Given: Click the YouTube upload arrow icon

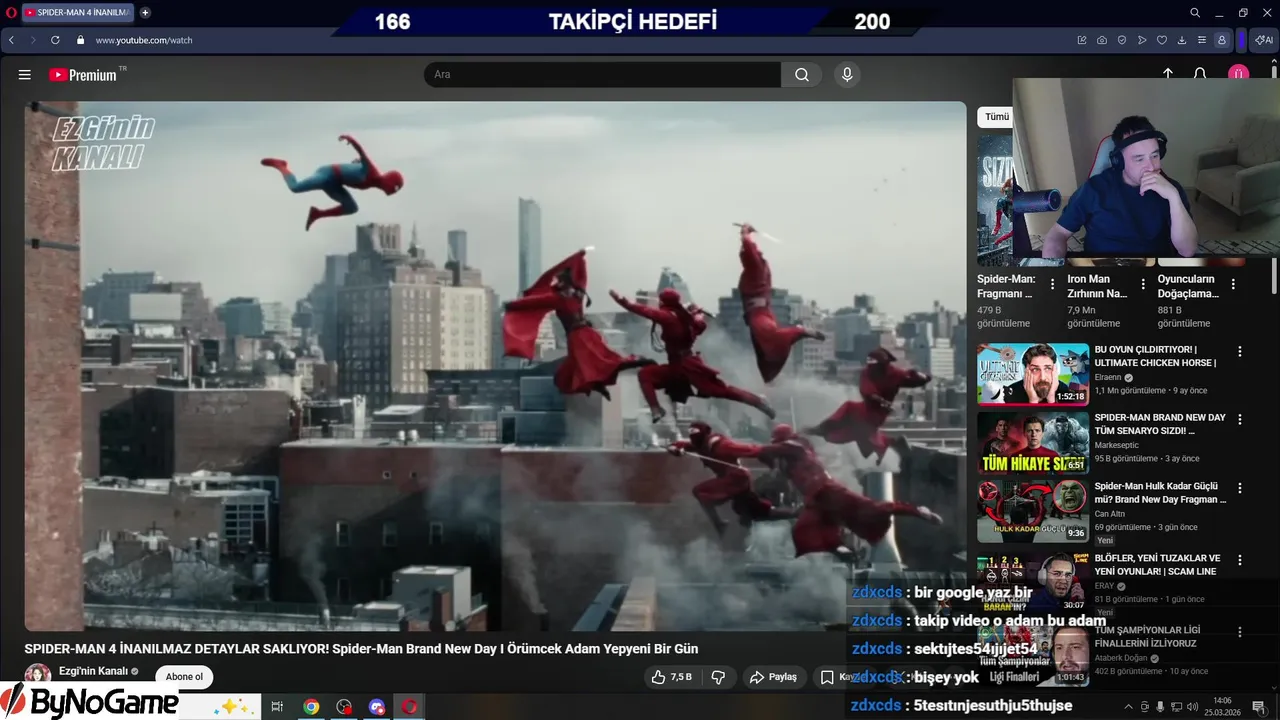Looking at the screenshot, I should pos(1168,75).
